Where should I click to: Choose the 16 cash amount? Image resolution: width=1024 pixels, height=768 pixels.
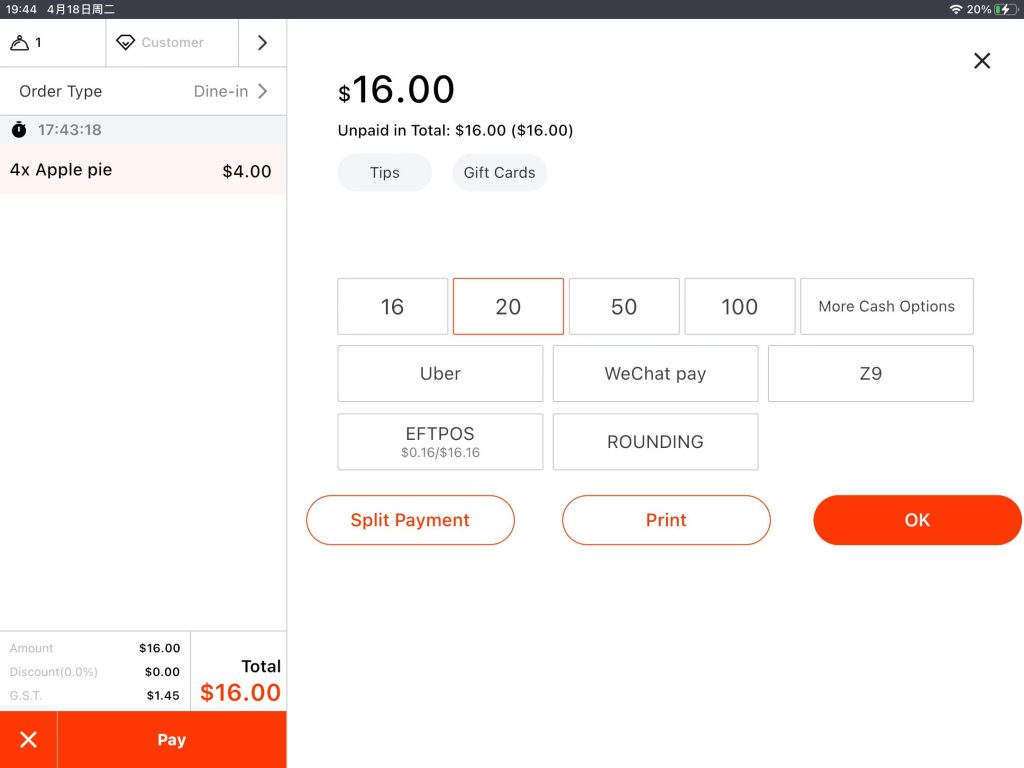[x=392, y=307]
